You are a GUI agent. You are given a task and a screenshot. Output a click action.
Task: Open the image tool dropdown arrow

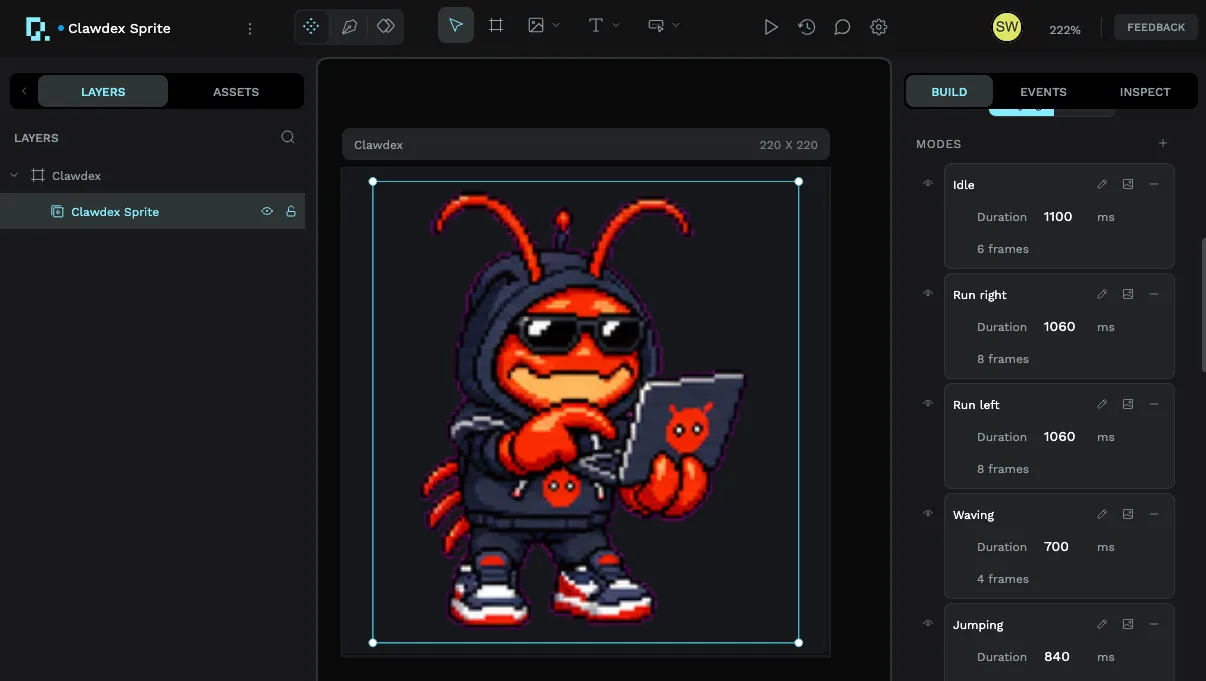tap(556, 25)
